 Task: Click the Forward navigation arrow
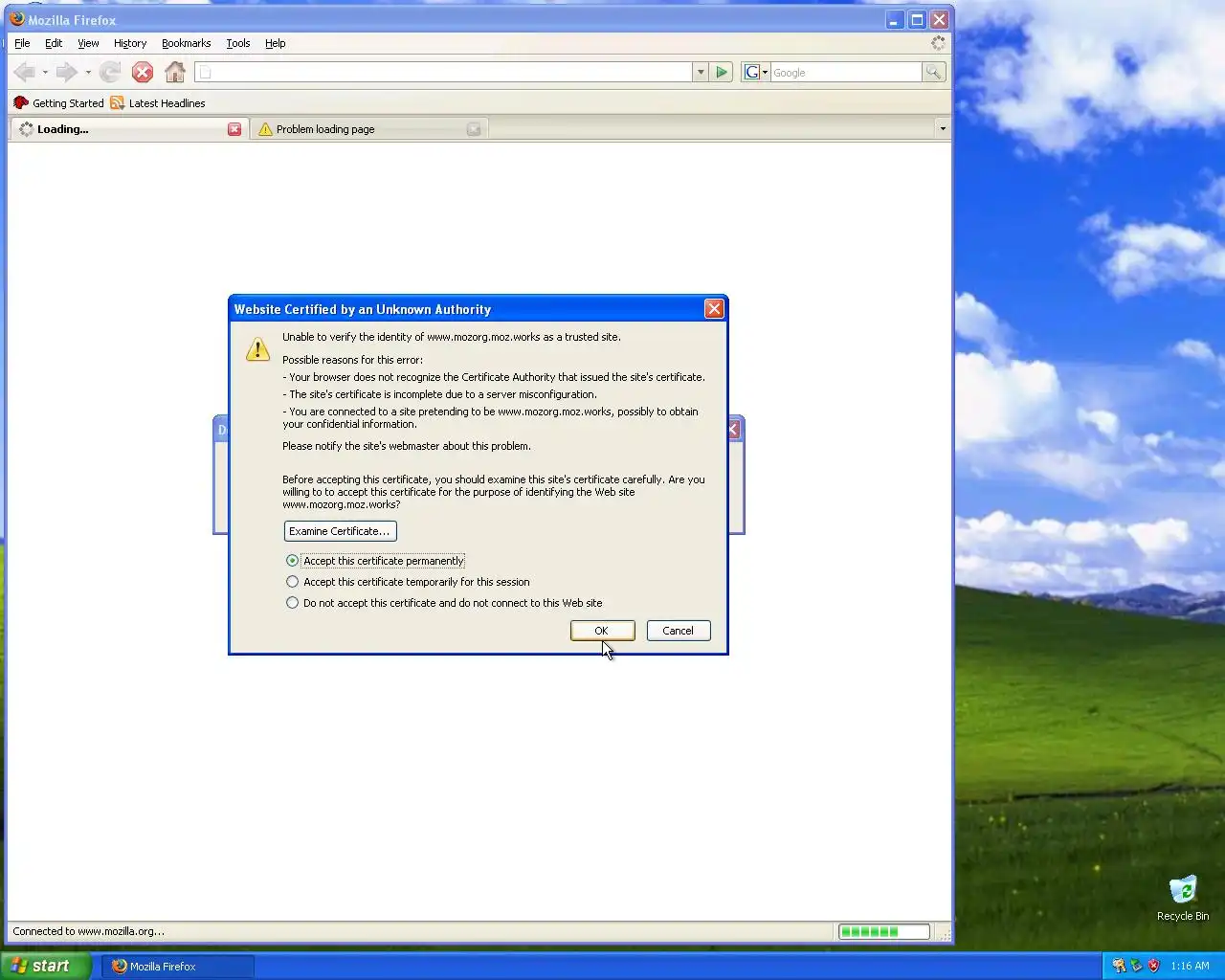(66, 72)
